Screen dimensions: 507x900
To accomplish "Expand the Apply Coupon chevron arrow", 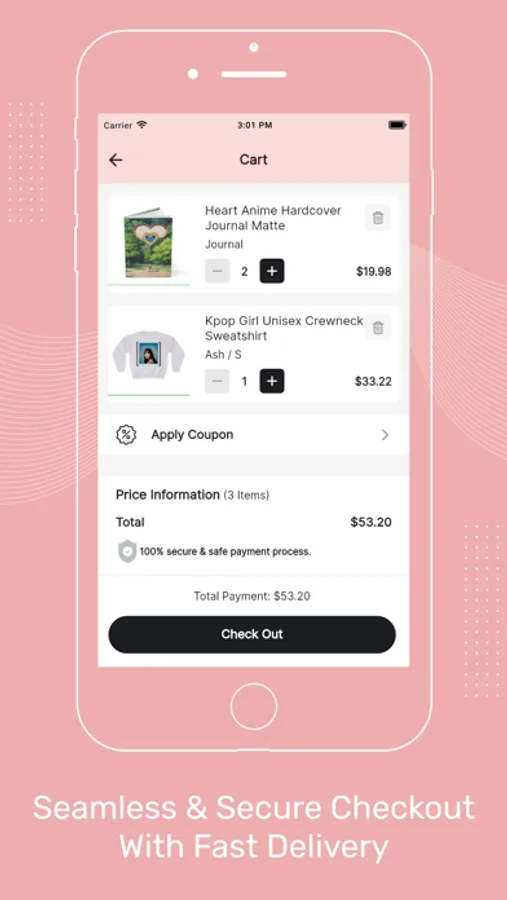I will point(385,435).
